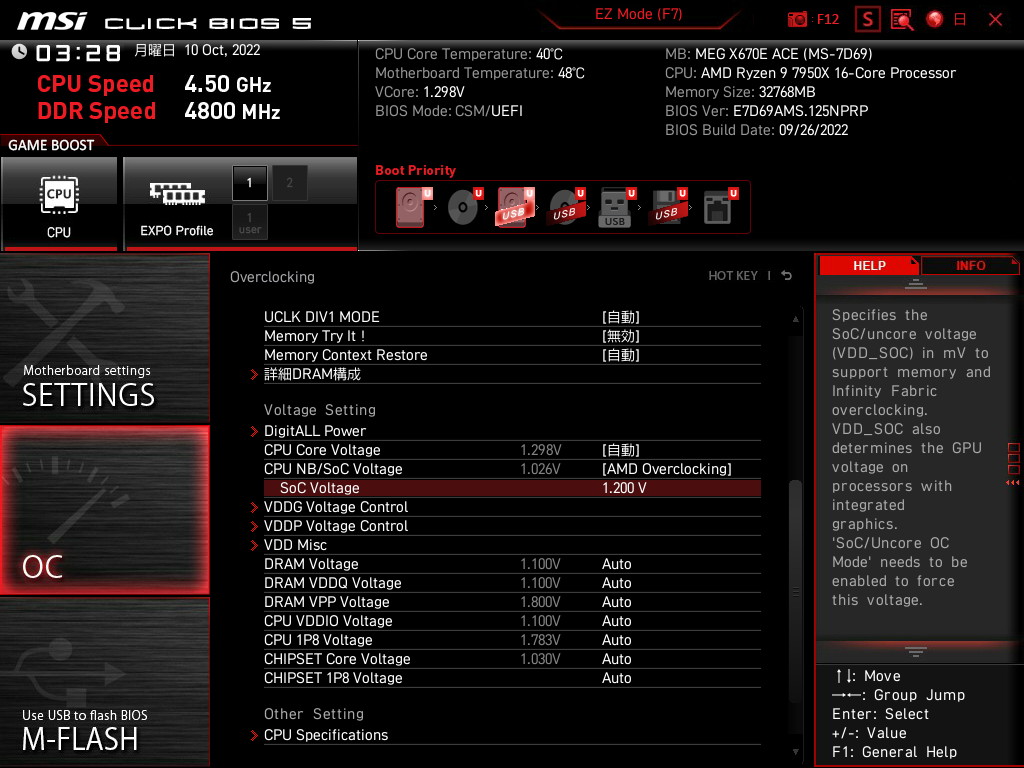Open UCLK DIV1 MODE dropdown value
The height and width of the screenshot is (768, 1024).
pyautogui.click(x=620, y=317)
